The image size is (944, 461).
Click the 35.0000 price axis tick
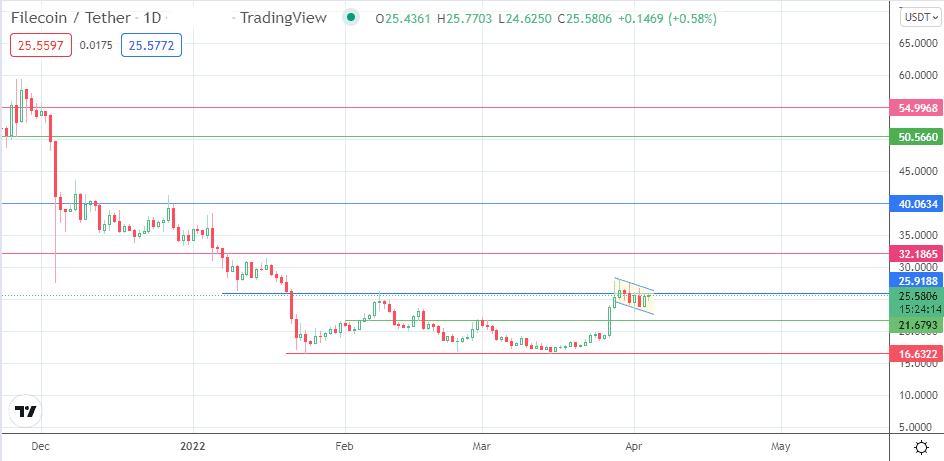[919, 236]
